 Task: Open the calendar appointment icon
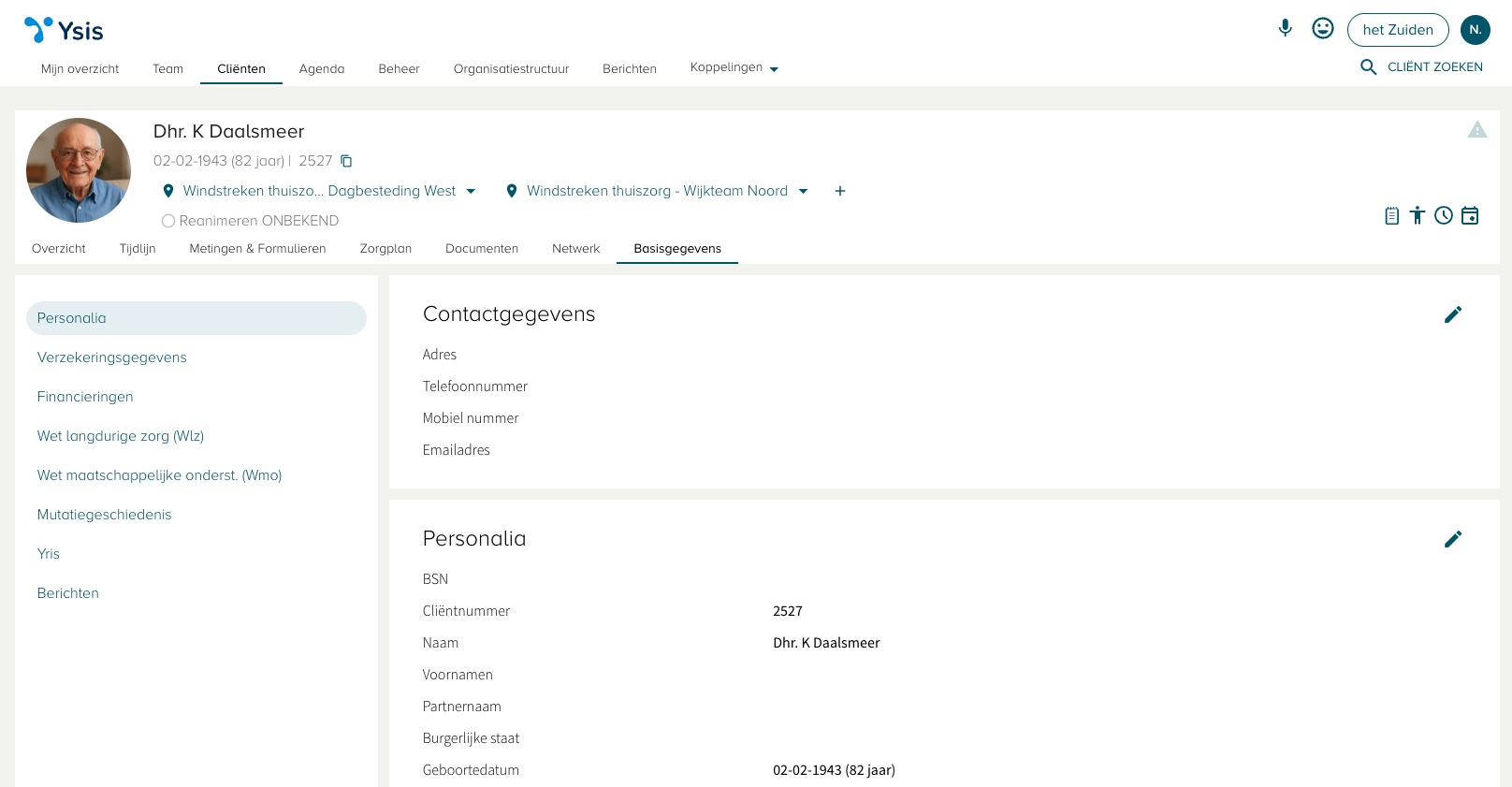click(x=1470, y=216)
